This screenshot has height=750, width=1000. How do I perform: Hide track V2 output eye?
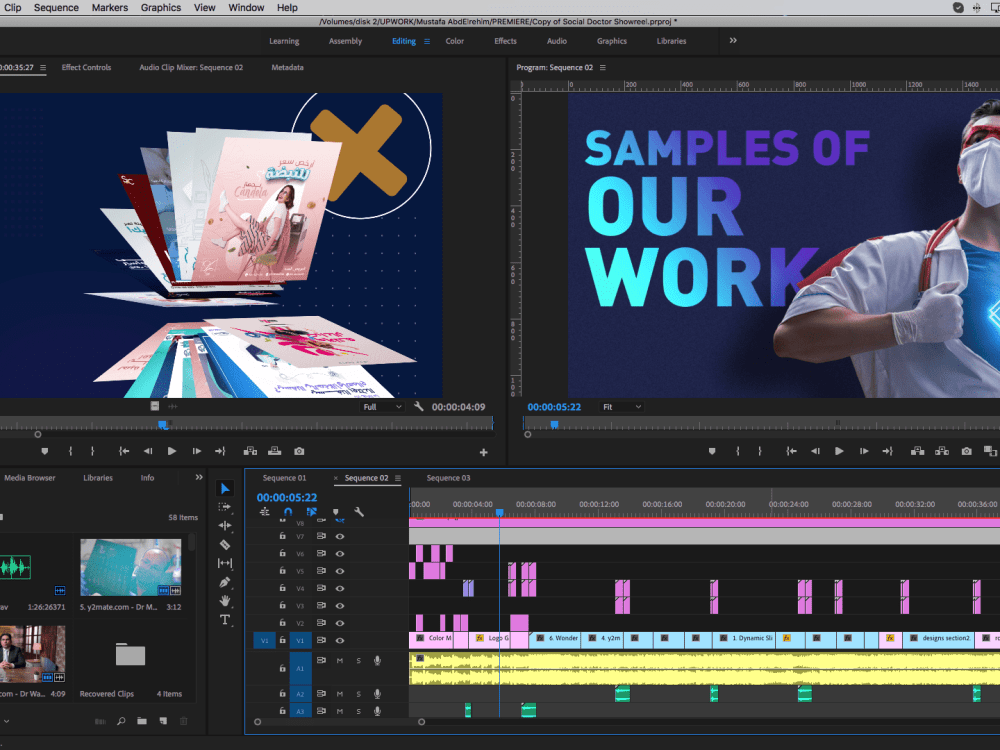point(340,623)
